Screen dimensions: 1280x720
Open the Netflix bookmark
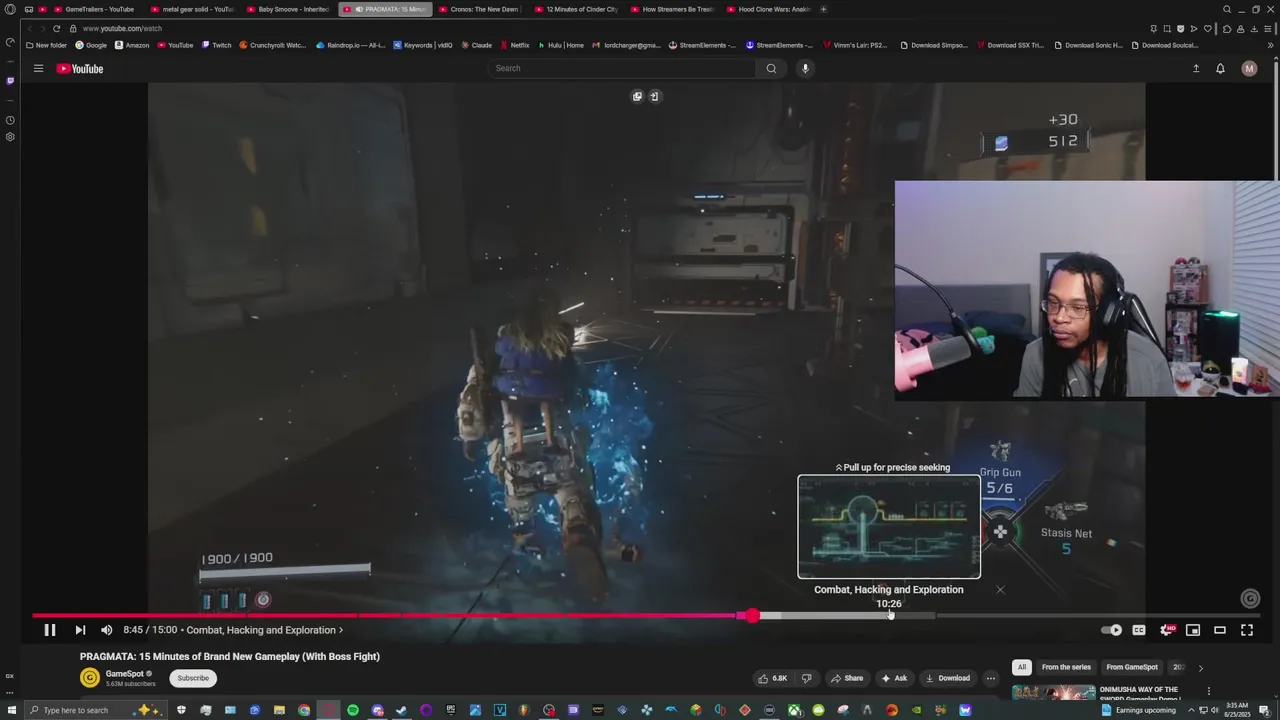pyautogui.click(x=514, y=45)
